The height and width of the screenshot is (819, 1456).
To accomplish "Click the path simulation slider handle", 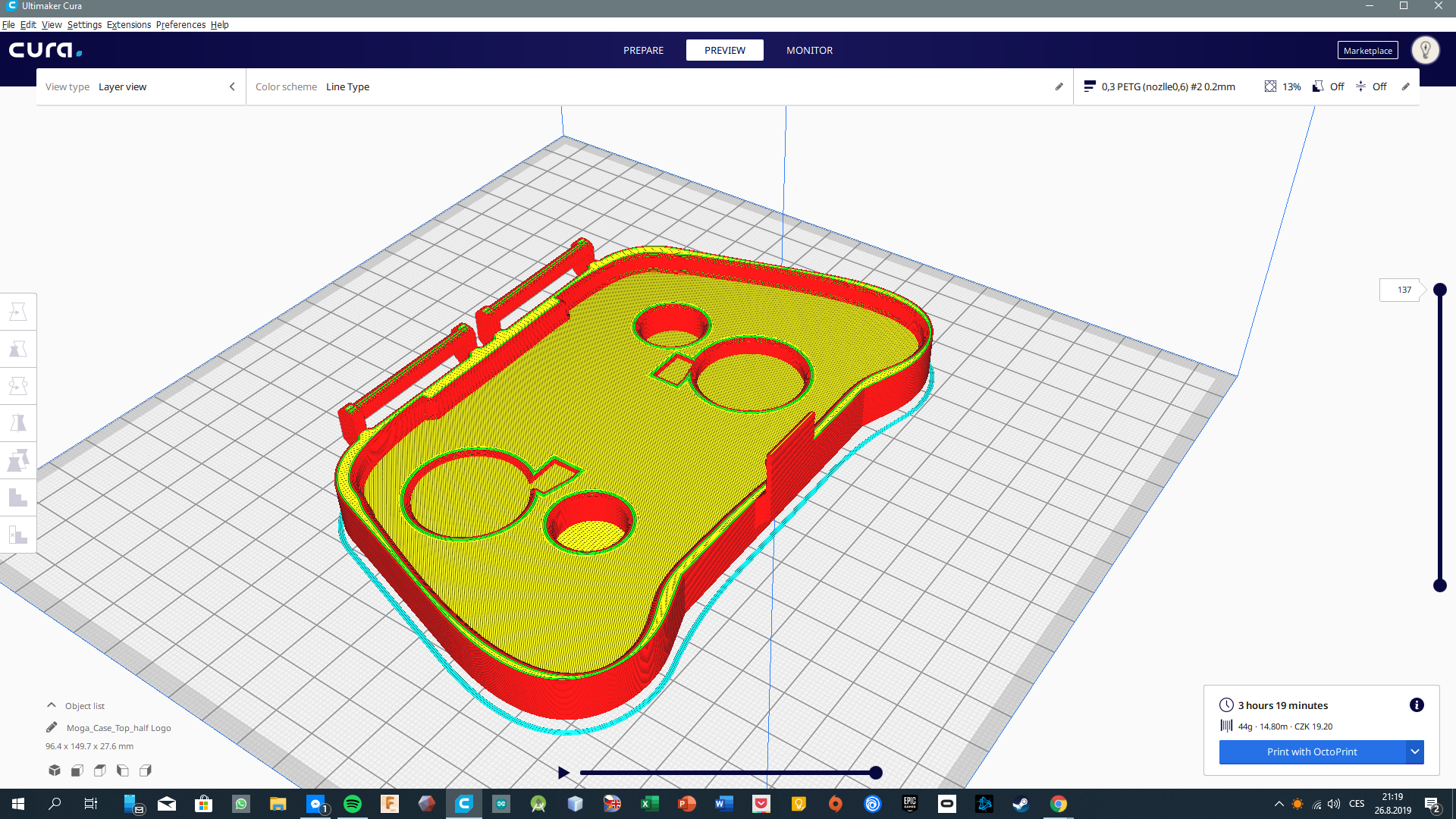I will click(876, 773).
